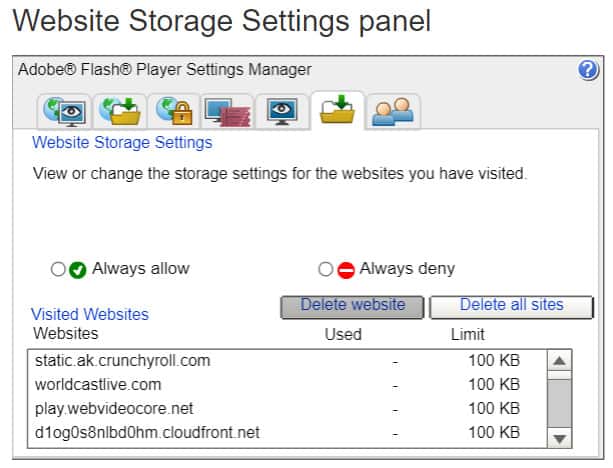Select play.webvideocore.net in the websites list

(x=287, y=409)
